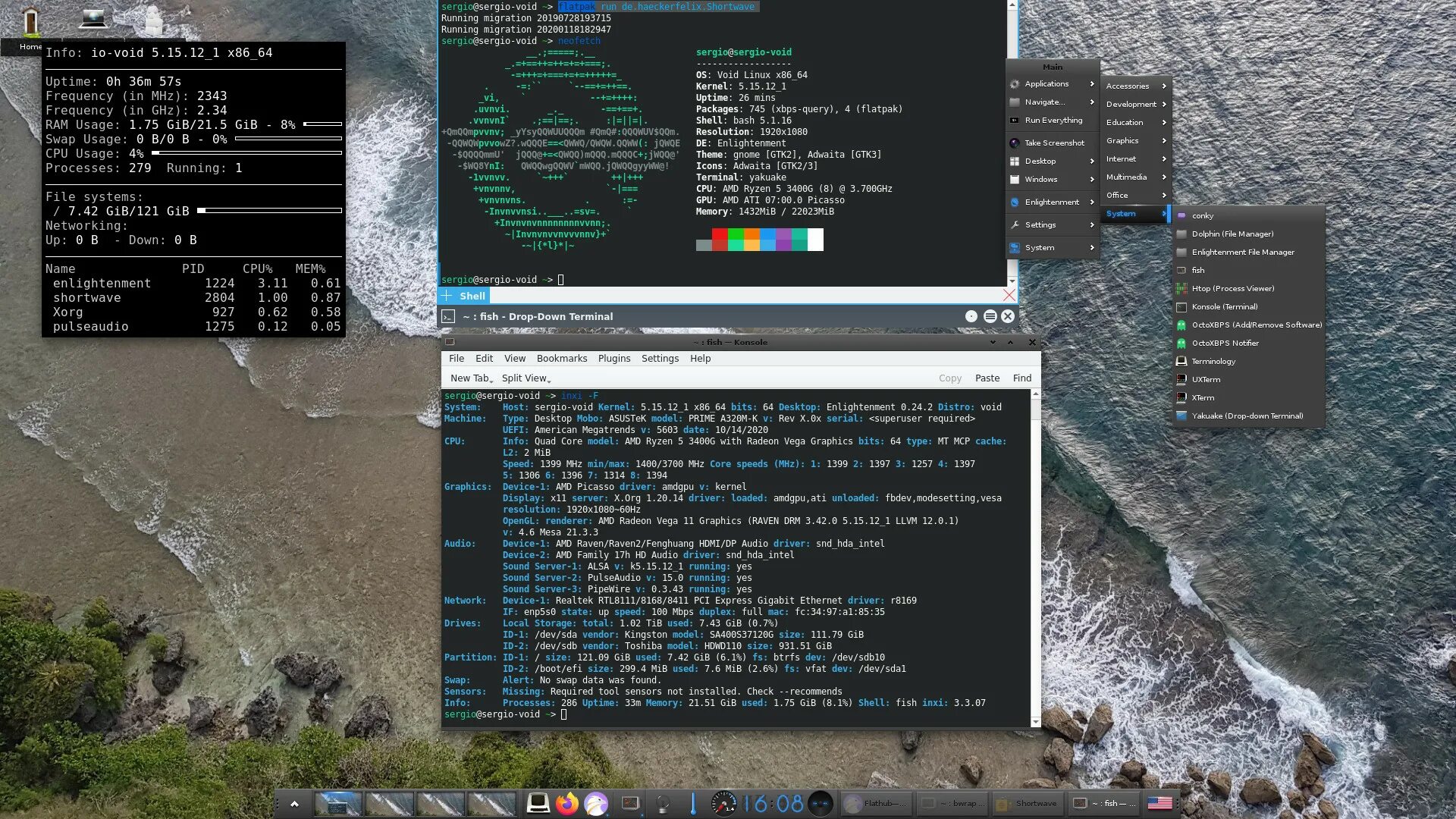Open Dolphin (File Manager) entry
Screen dimensions: 1456x819
(x=1248, y=234)
